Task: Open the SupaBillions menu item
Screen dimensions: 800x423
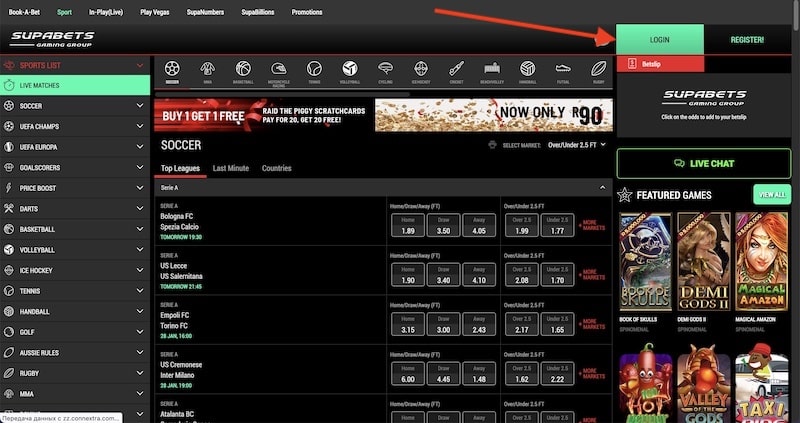Action: 258,12
